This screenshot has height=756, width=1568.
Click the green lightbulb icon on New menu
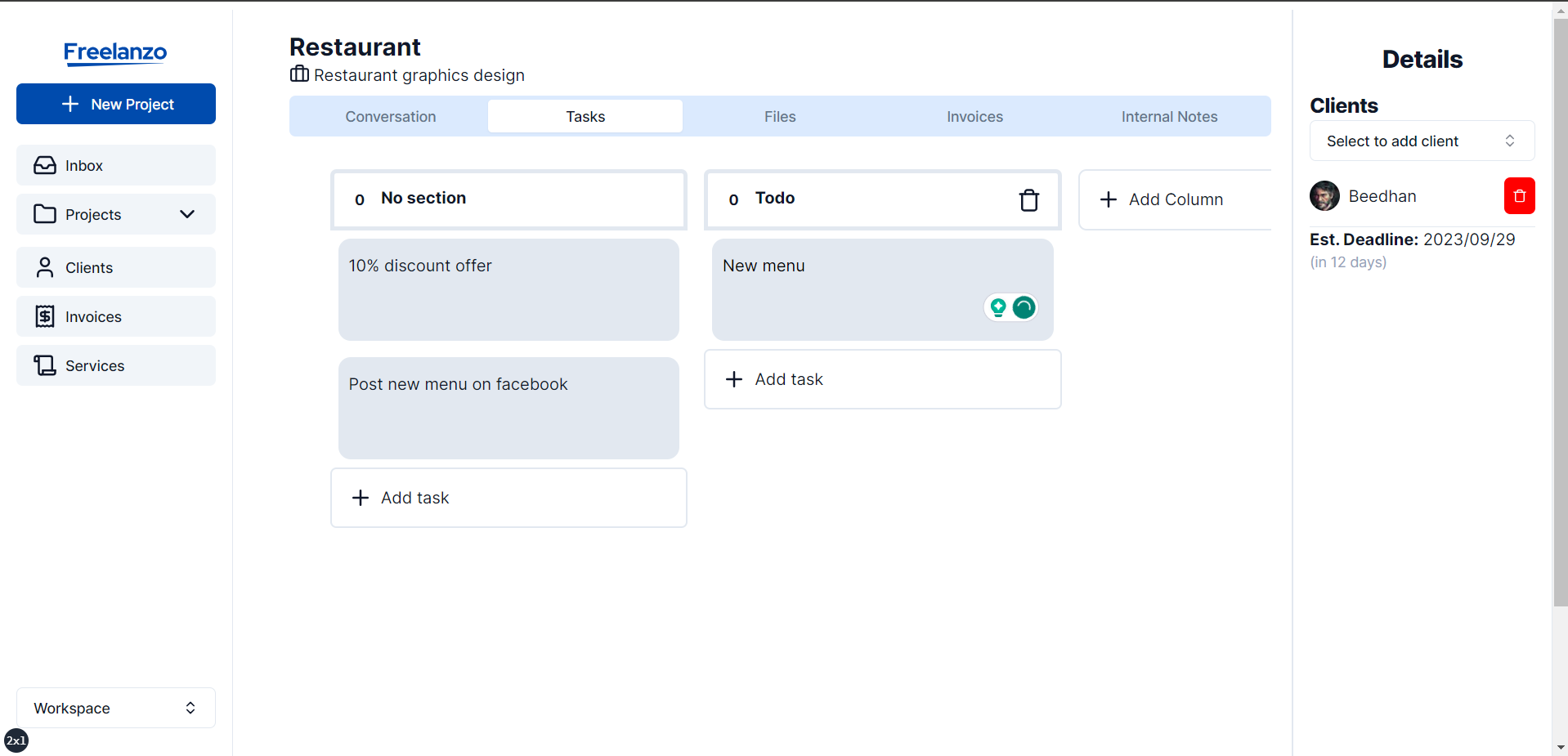tap(998, 307)
